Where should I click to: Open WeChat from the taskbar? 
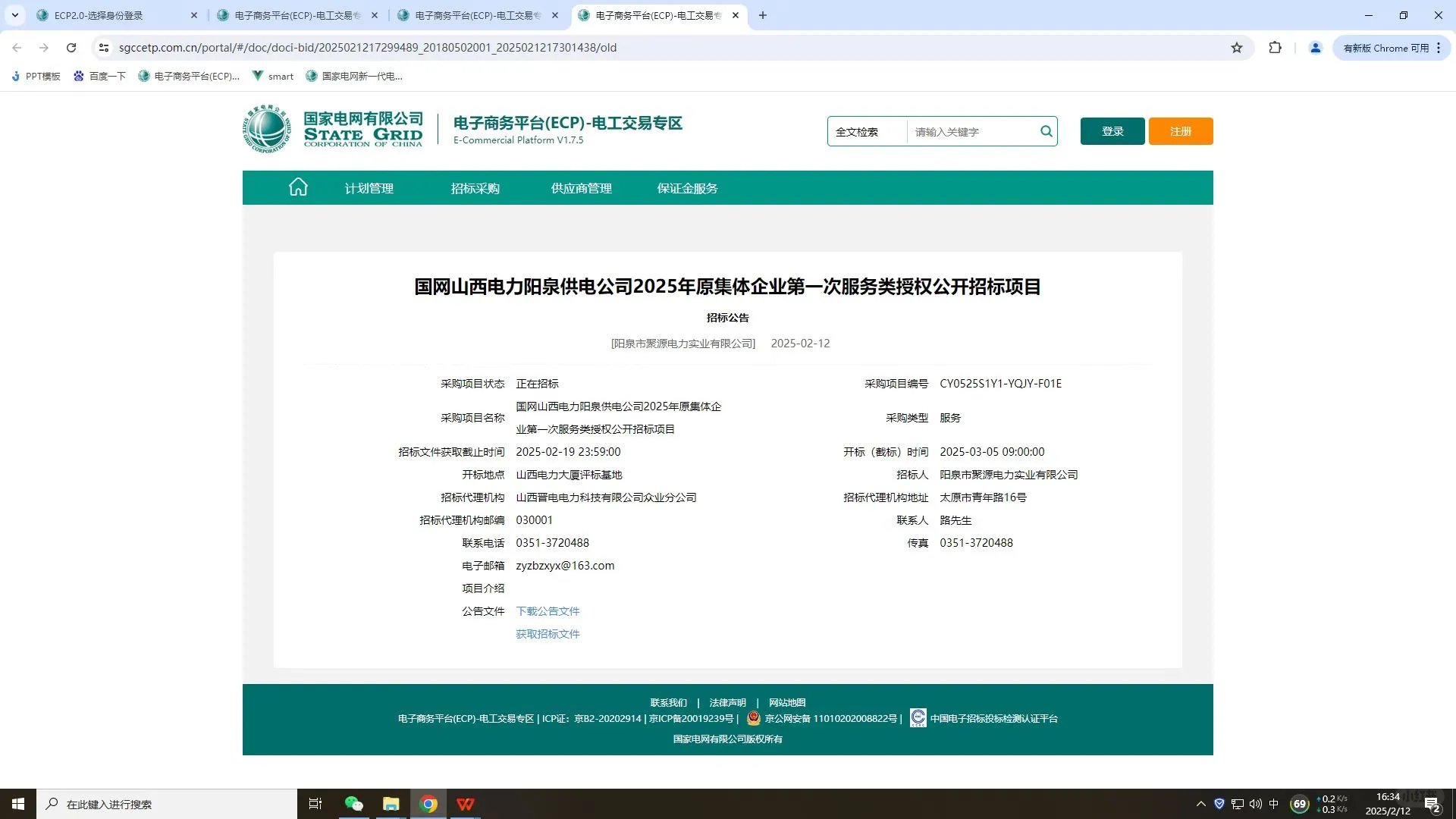click(x=353, y=804)
